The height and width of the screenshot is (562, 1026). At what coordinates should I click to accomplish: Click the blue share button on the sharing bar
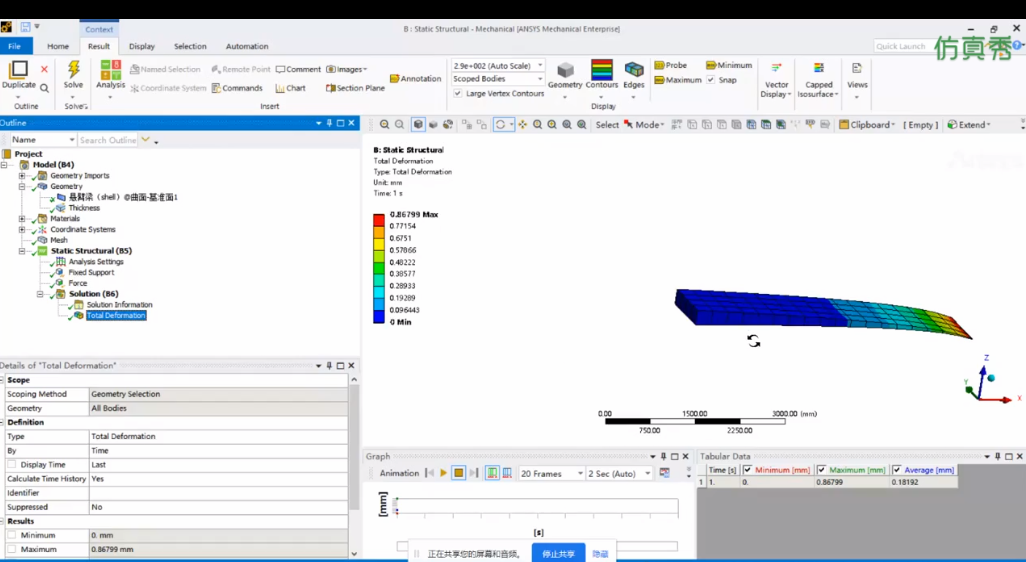coord(558,553)
